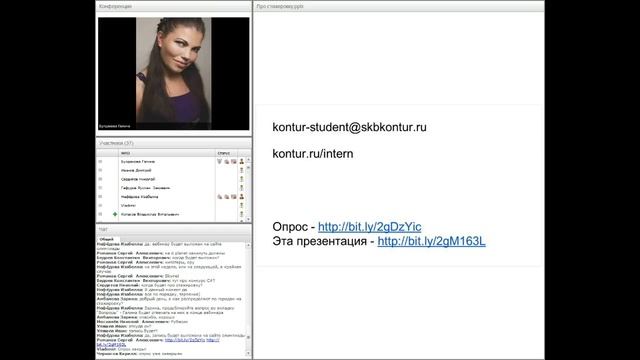This screenshot has width=640, height=360.
Task: Click the participants list scroll-down arrow
Action: 248,219
